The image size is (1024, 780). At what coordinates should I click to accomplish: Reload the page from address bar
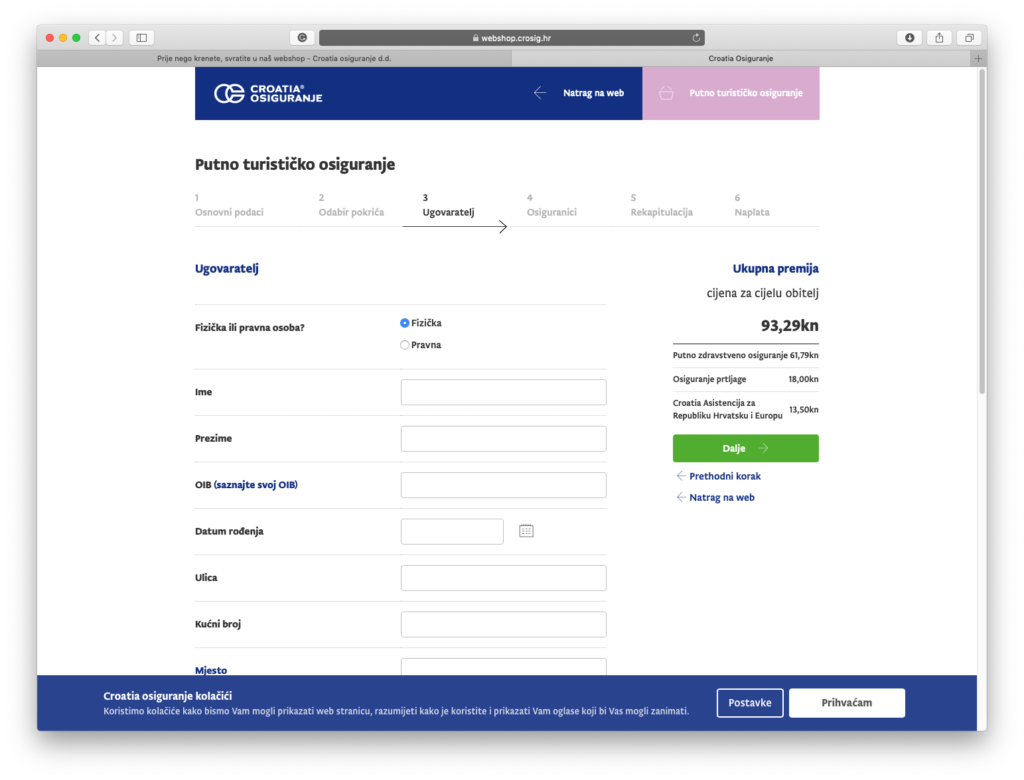pyautogui.click(x=696, y=38)
